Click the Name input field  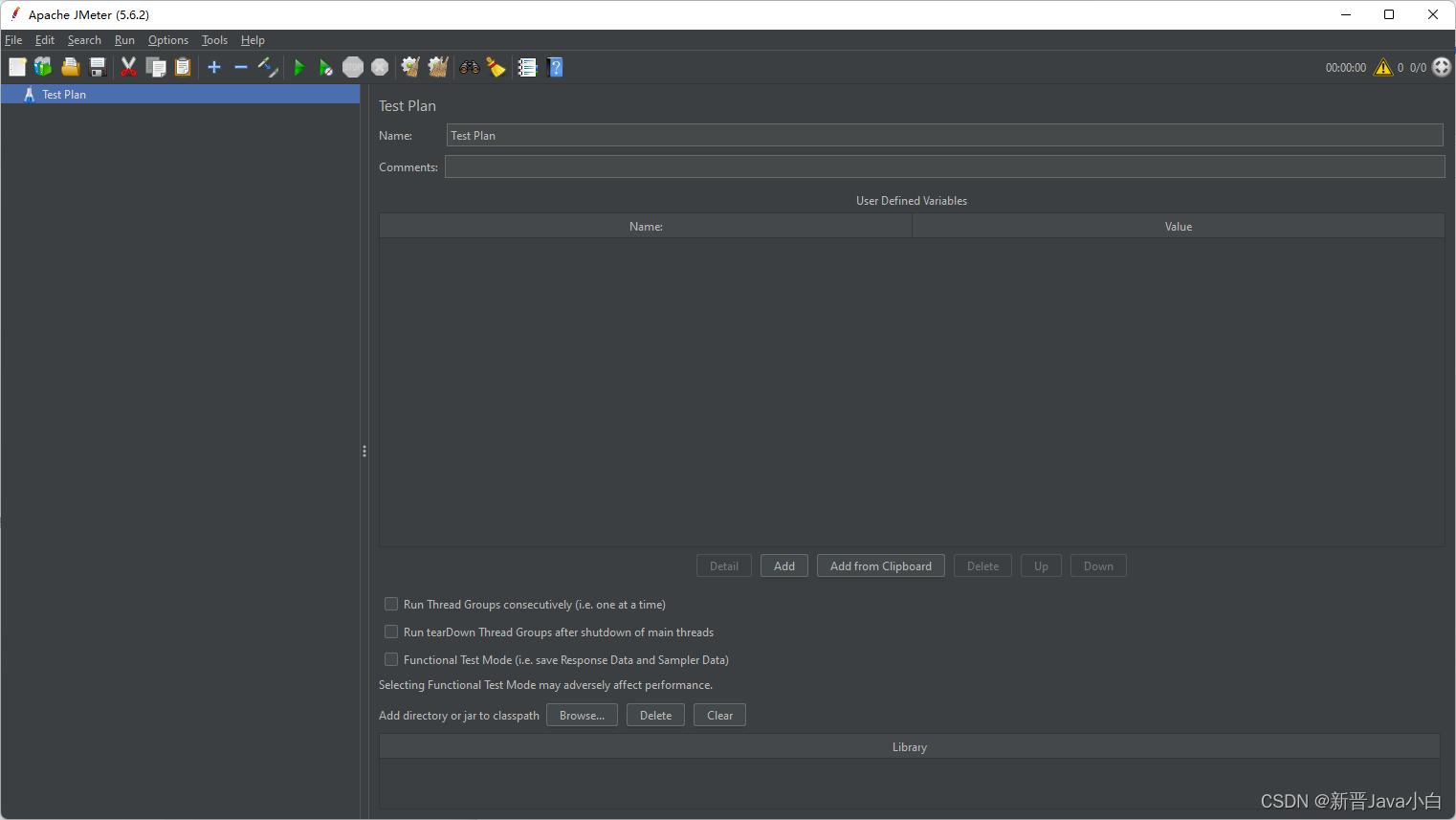pos(944,135)
